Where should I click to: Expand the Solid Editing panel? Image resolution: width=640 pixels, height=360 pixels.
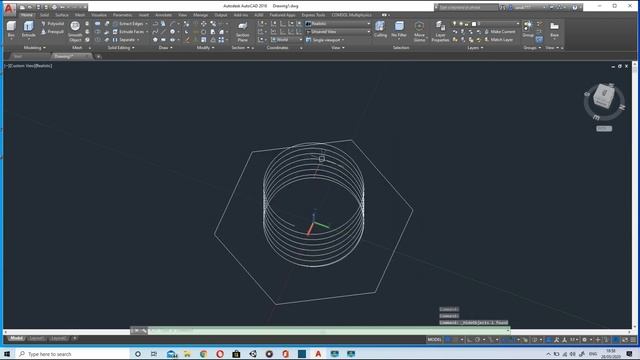pyautogui.click(x=121, y=48)
